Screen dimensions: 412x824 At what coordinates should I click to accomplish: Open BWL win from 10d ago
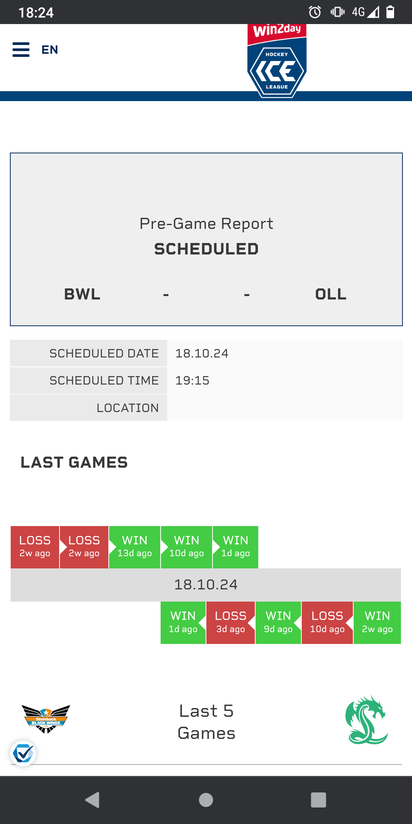click(186, 547)
